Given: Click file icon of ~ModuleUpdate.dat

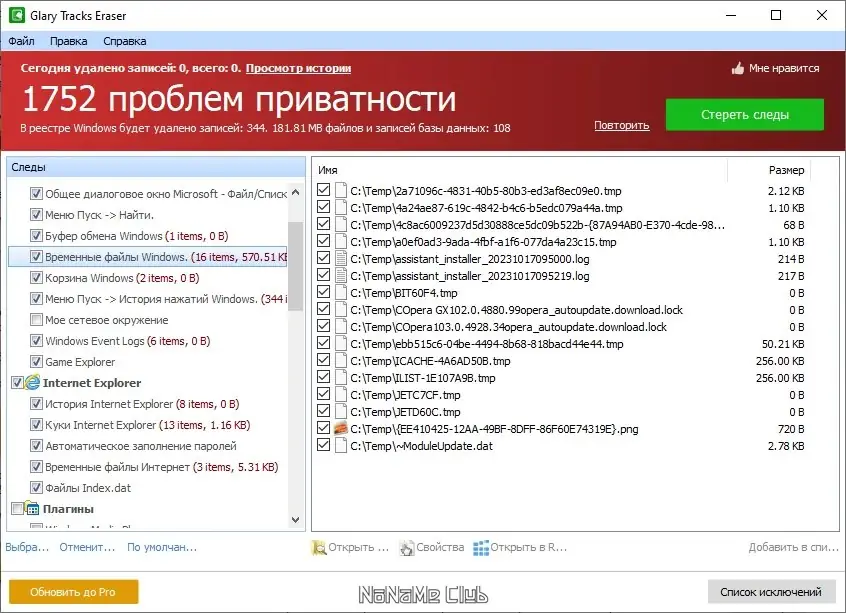Looking at the screenshot, I should [x=340, y=446].
